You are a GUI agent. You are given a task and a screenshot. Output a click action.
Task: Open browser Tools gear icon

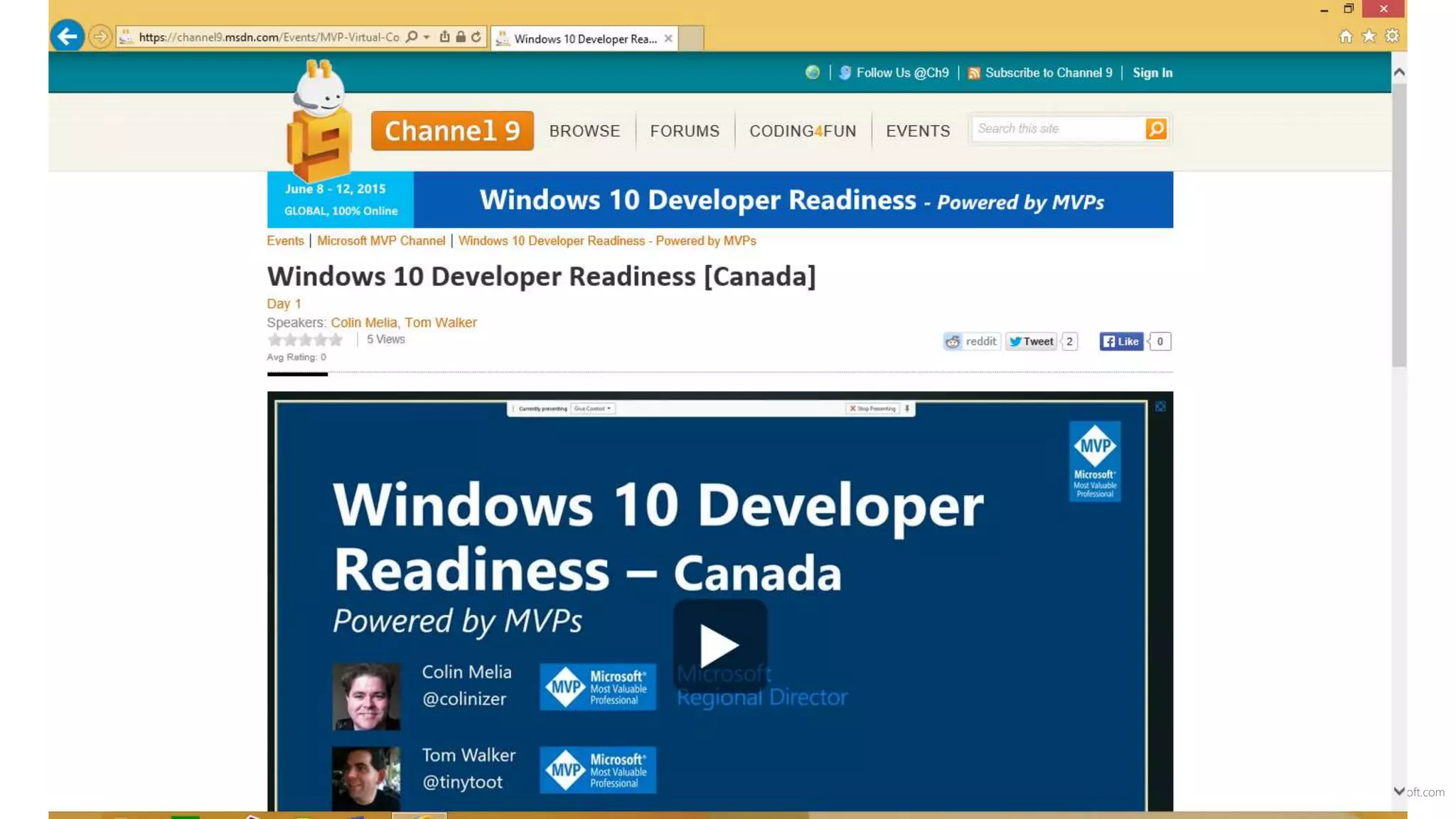1392,36
